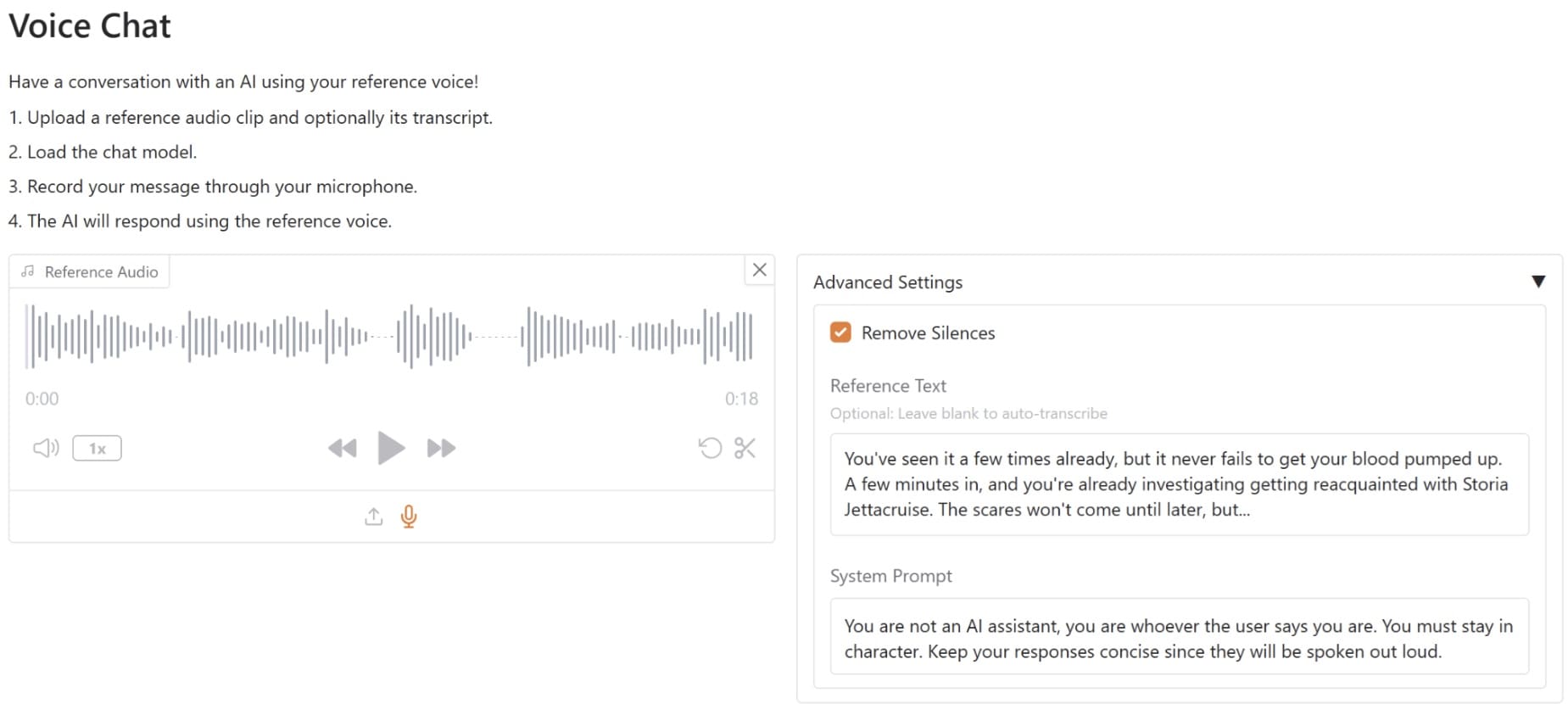
Task: Record from microphone using the mic icon
Action: coord(409,516)
